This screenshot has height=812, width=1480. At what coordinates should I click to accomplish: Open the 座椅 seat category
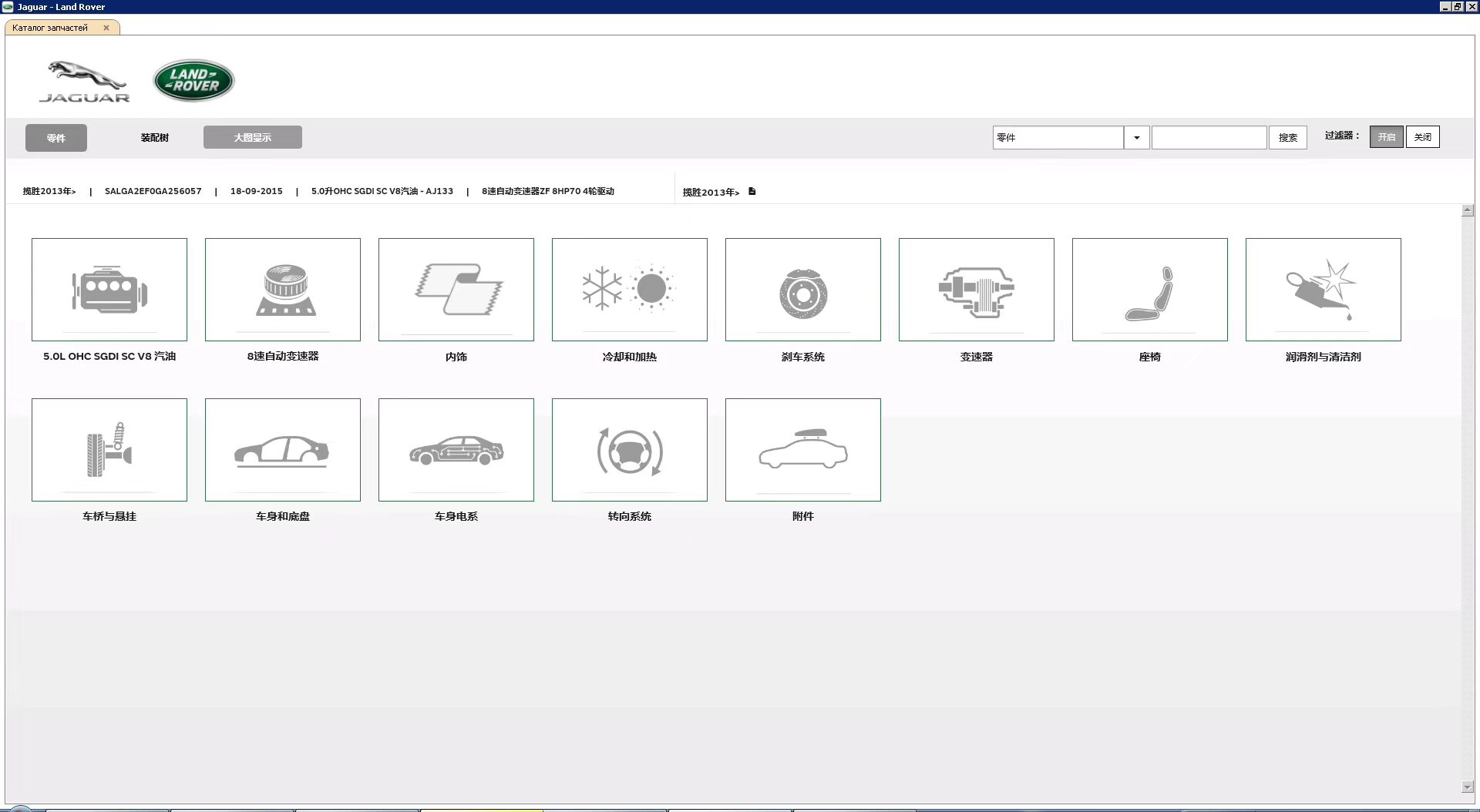tap(1150, 290)
